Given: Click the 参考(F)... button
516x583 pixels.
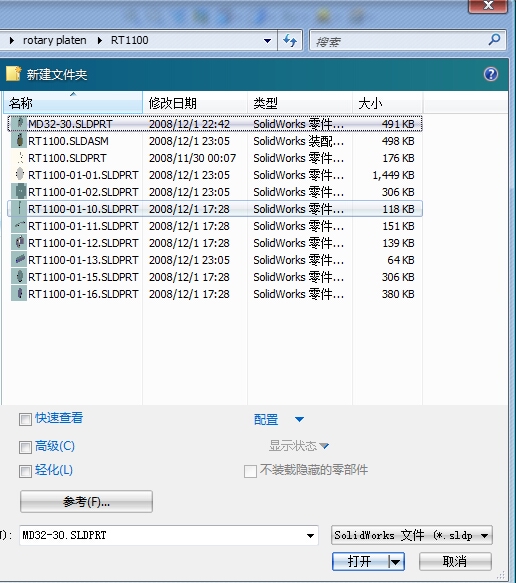Looking at the screenshot, I should (86, 502).
